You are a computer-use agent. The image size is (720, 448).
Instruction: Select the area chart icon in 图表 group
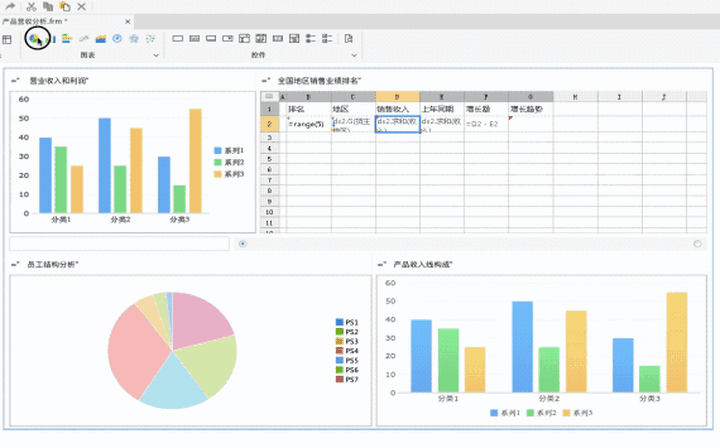coord(99,38)
